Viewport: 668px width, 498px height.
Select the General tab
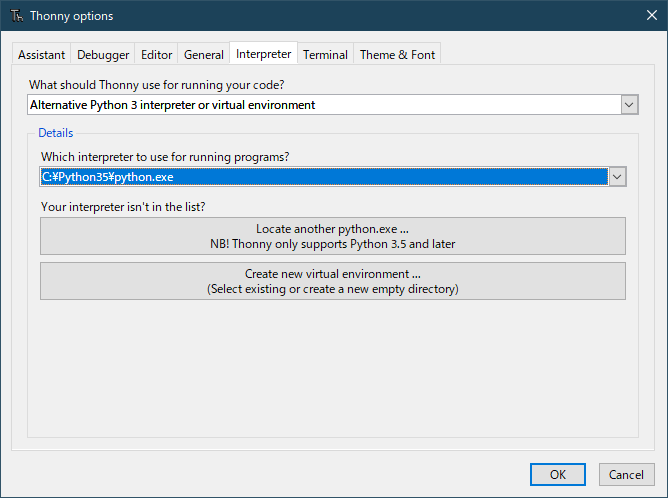tap(204, 55)
